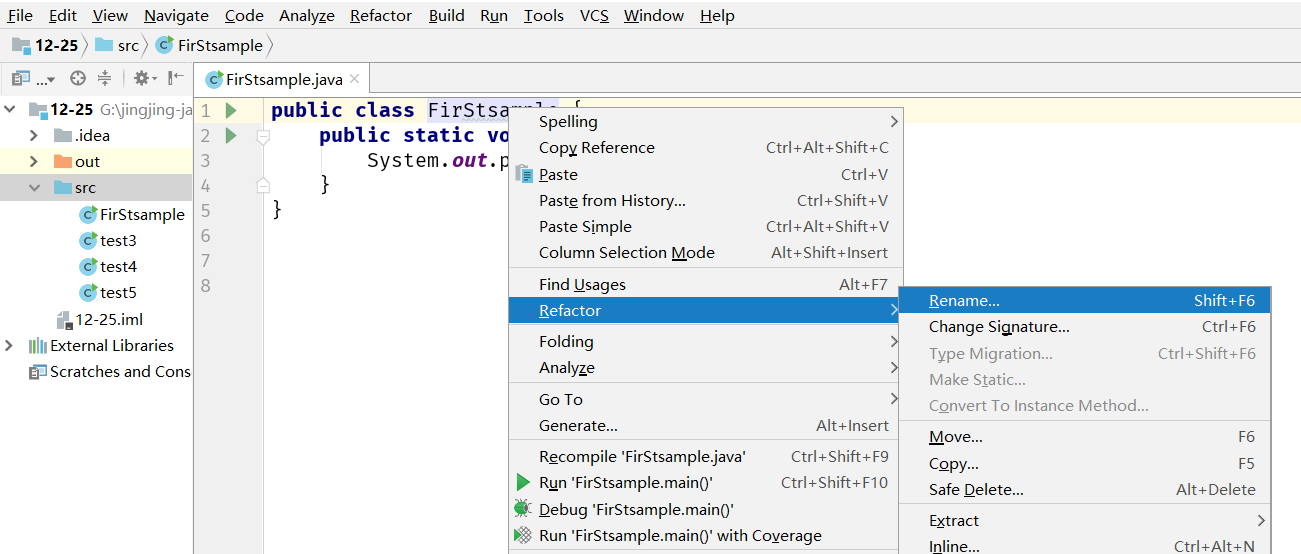Open the Tools menu
1301x554 pixels.
[544, 16]
